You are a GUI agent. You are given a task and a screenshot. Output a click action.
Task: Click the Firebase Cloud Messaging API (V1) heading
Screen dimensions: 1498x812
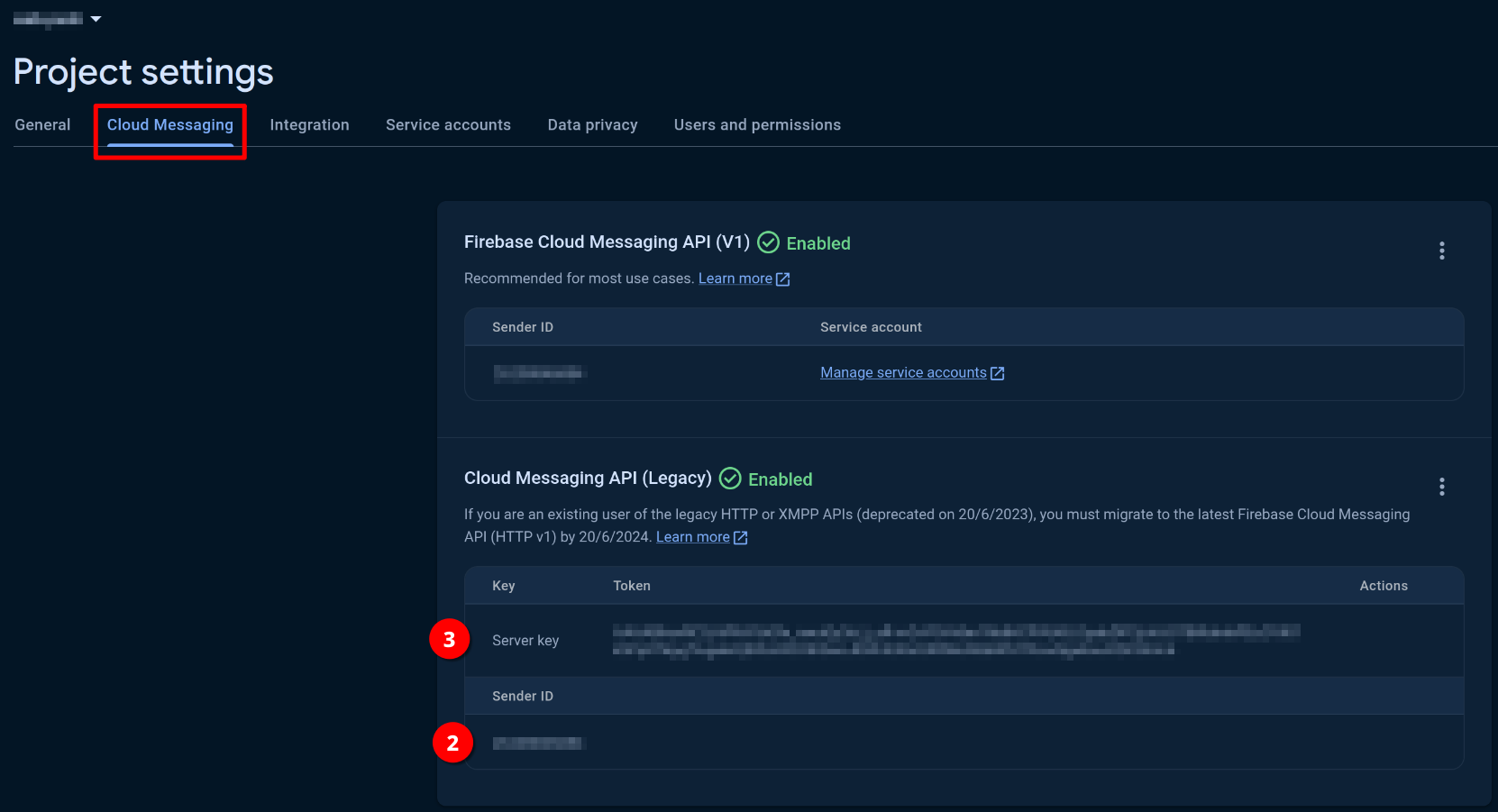click(607, 242)
